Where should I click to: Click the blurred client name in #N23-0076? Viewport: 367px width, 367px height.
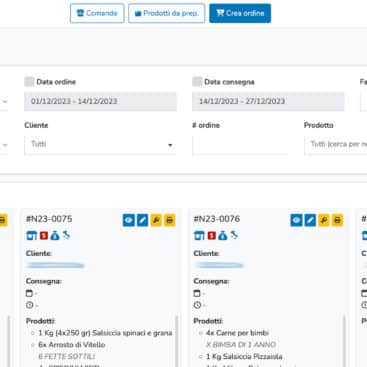219,265
